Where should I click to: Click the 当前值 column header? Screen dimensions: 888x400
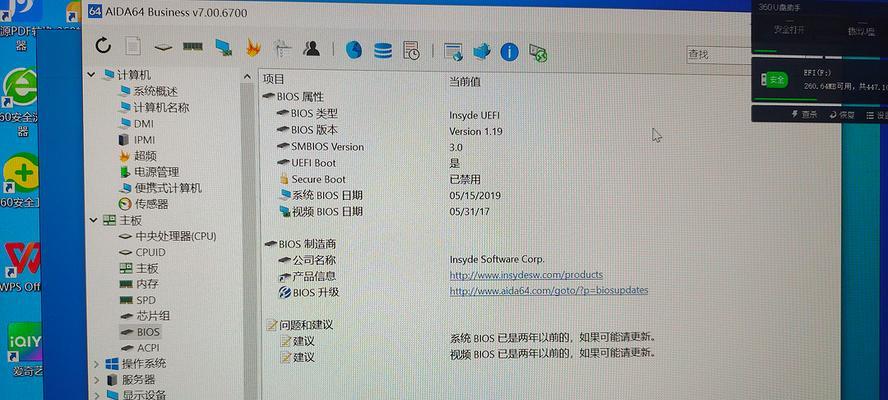click(465, 82)
